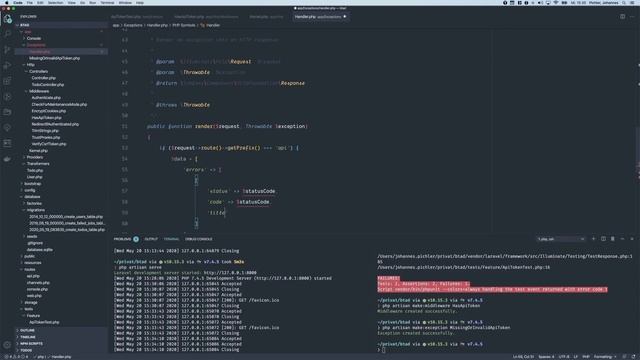Open web.php routes file
This screenshot has width=640, height=360.
34,296
